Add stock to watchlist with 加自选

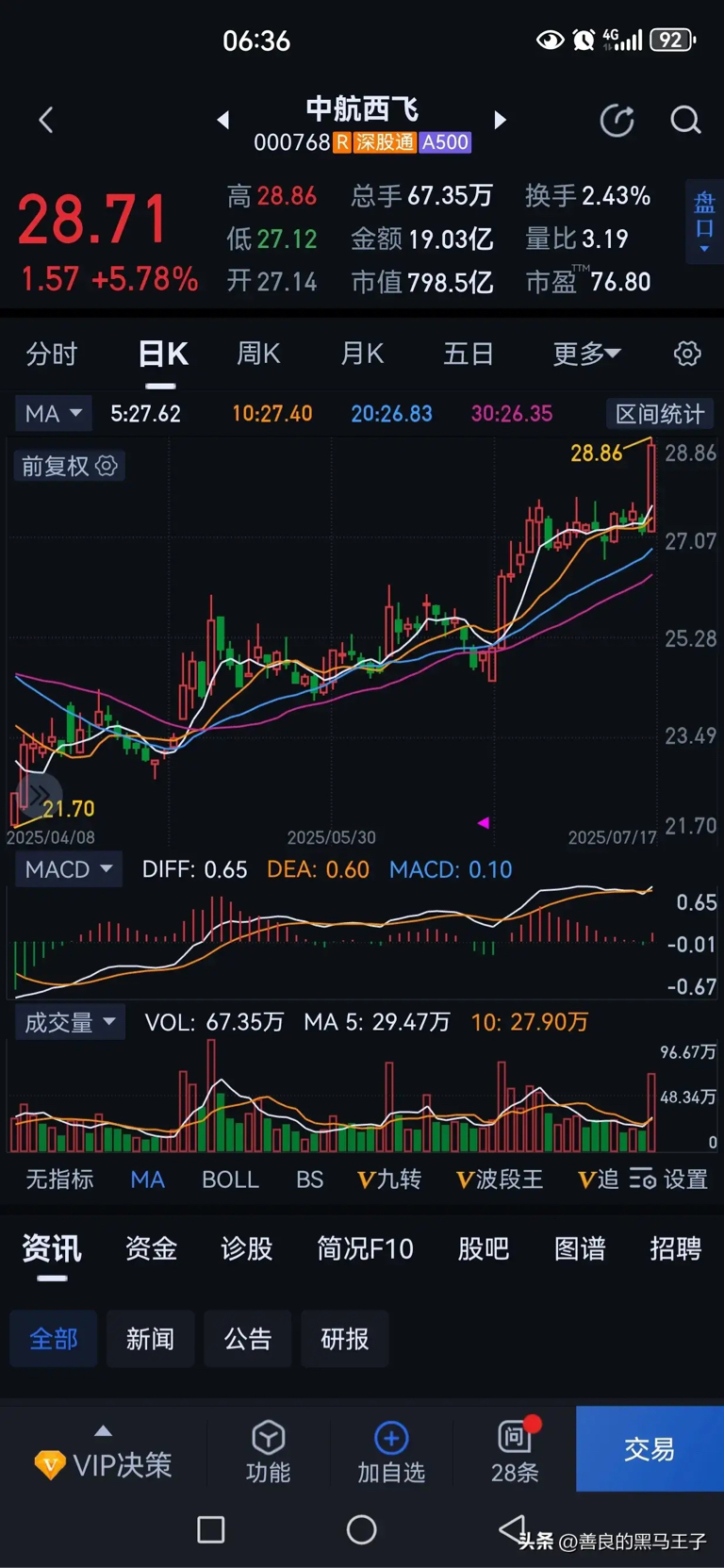(391, 1452)
